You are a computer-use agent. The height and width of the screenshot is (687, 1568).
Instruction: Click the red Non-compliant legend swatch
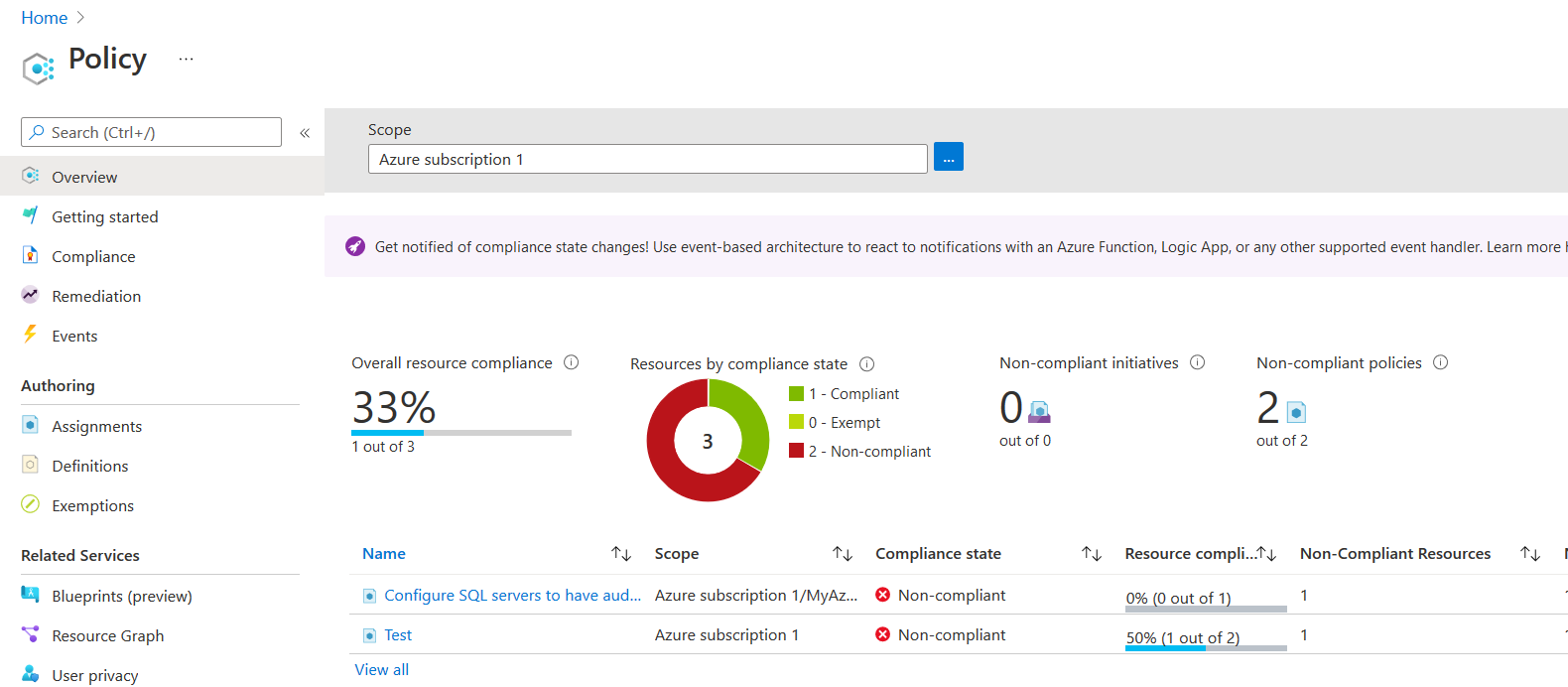click(x=796, y=451)
